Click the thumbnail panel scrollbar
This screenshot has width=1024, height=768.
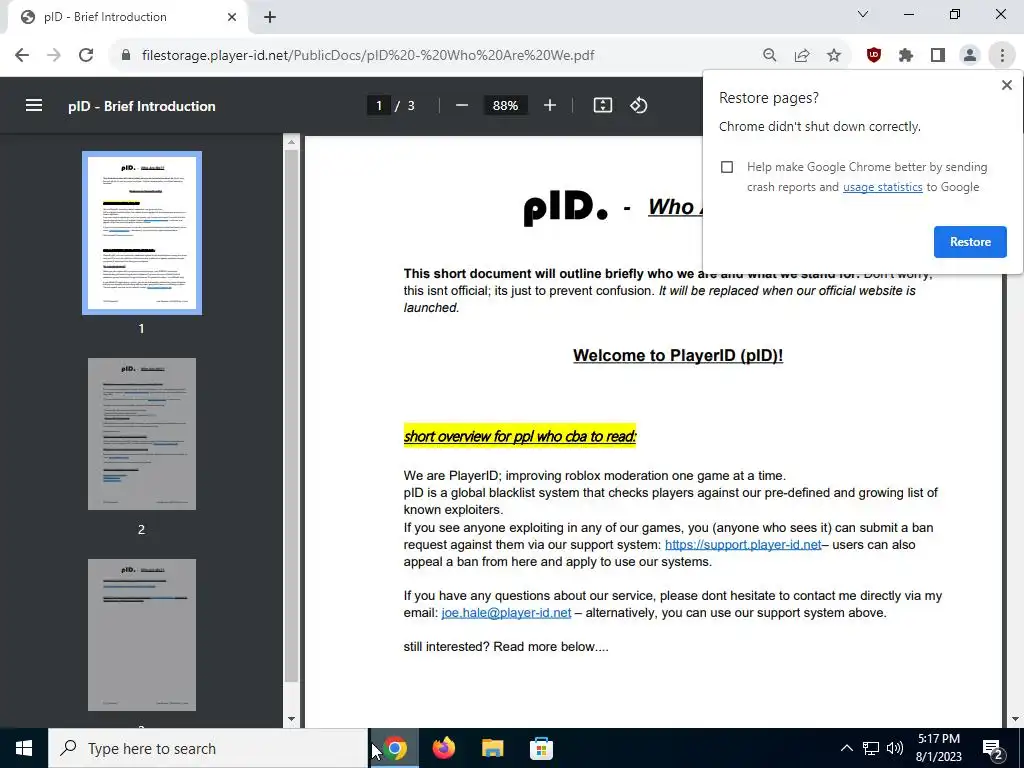pos(291,415)
